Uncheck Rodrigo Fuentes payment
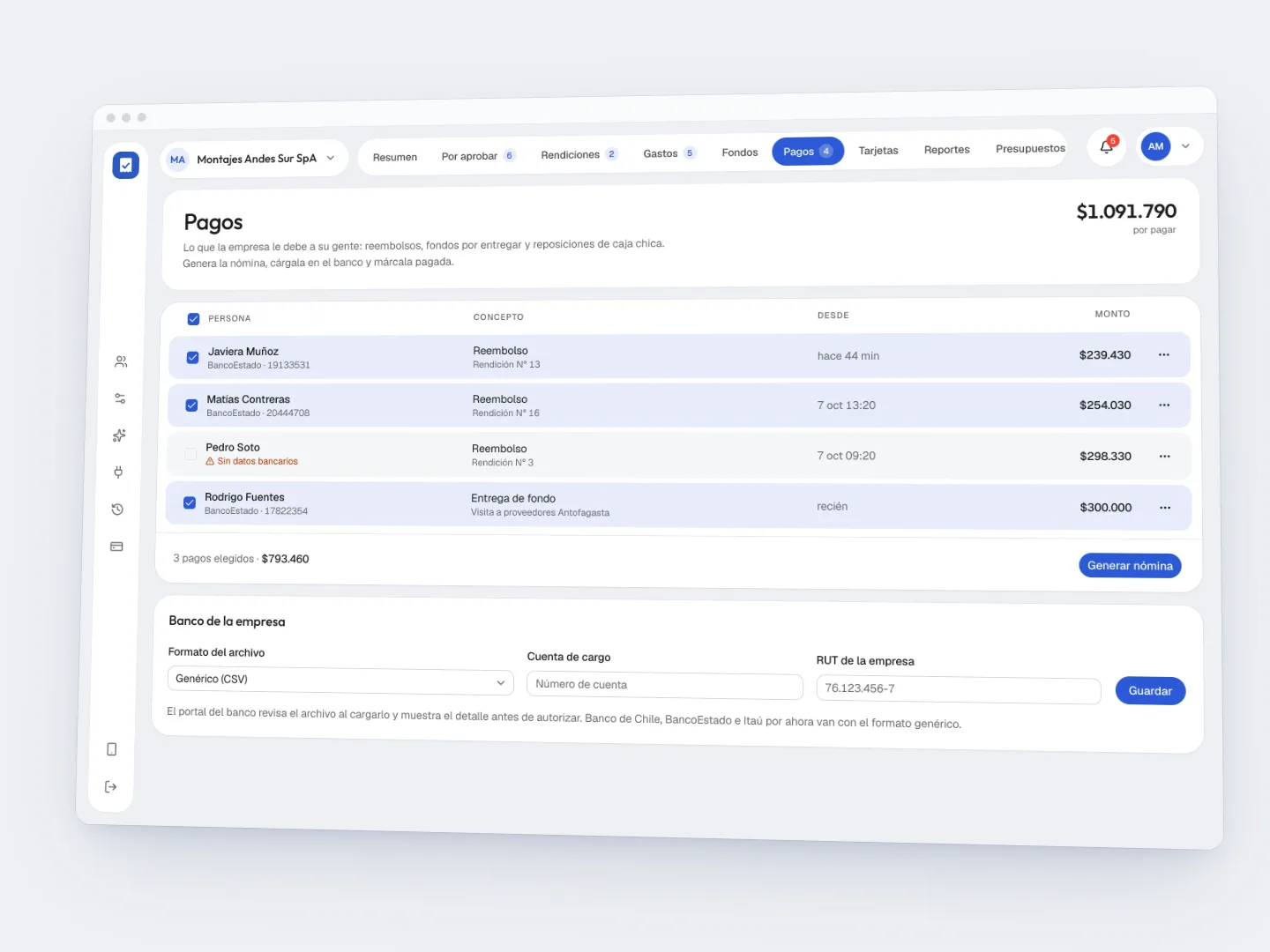This screenshot has width=1270, height=952. (190, 502)
